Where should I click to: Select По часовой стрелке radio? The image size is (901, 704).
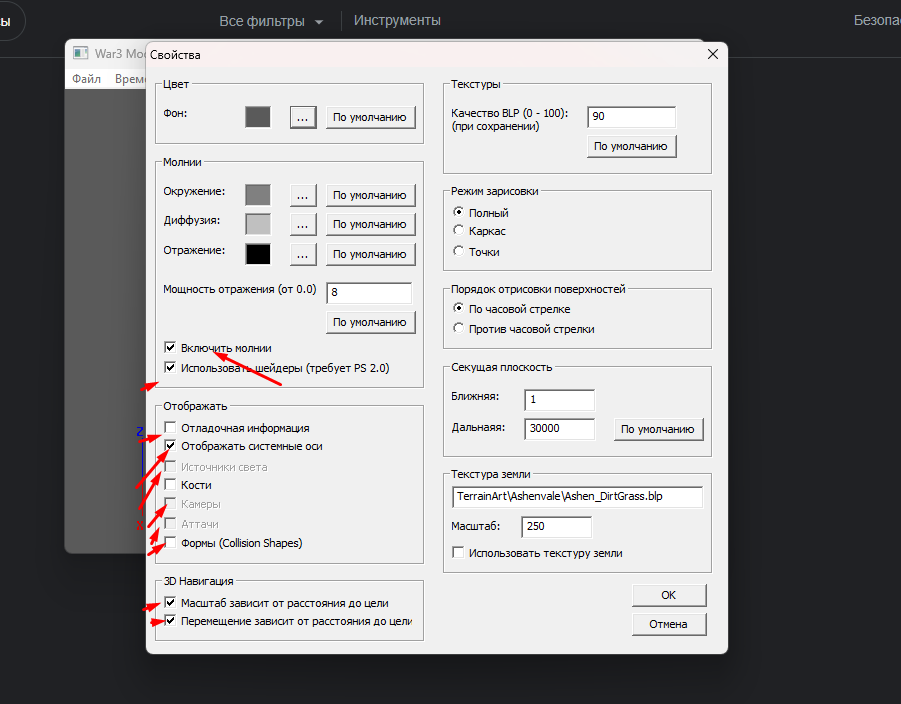458,308
